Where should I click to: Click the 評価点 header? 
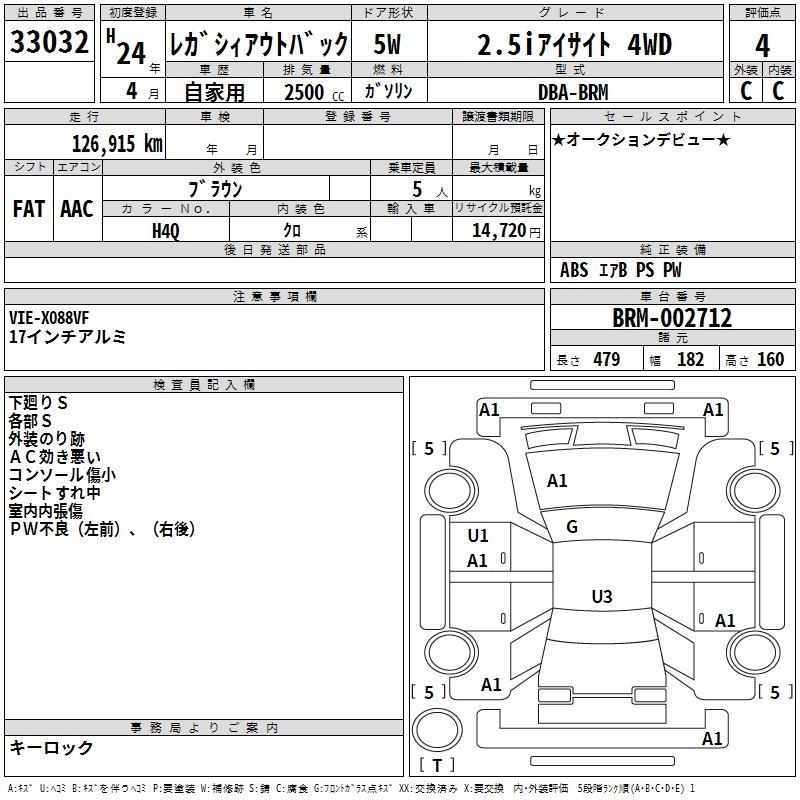tap(762, 13)
